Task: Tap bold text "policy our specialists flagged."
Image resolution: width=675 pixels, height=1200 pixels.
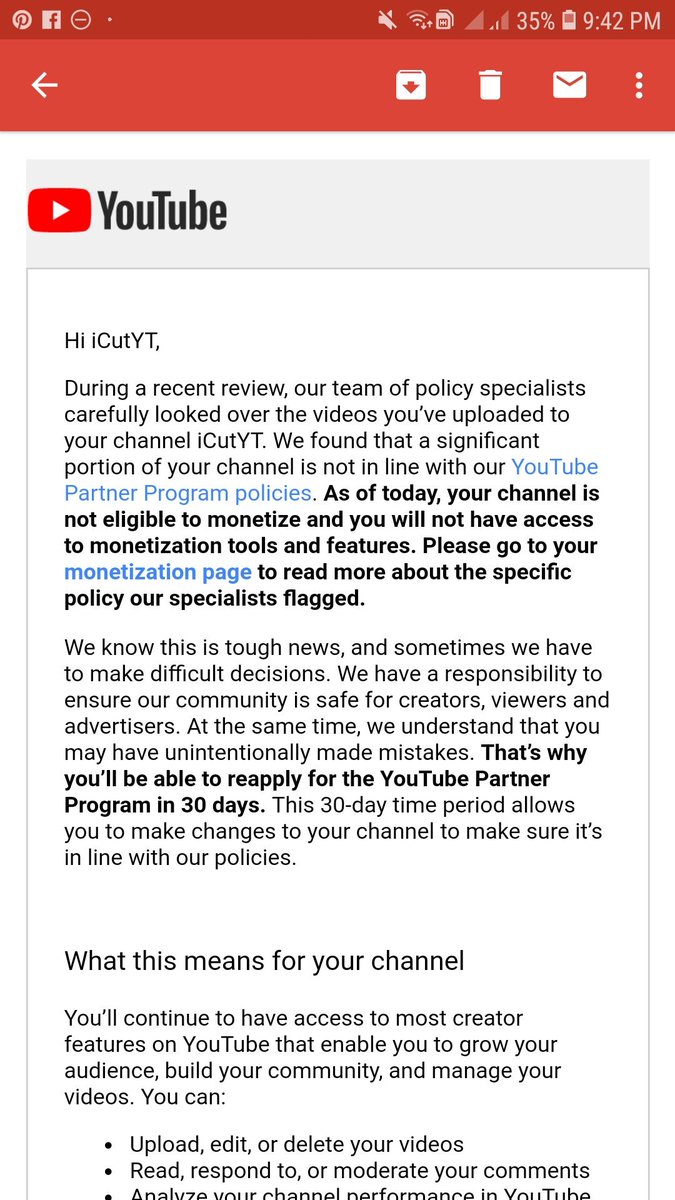Action: pos(215,598)
